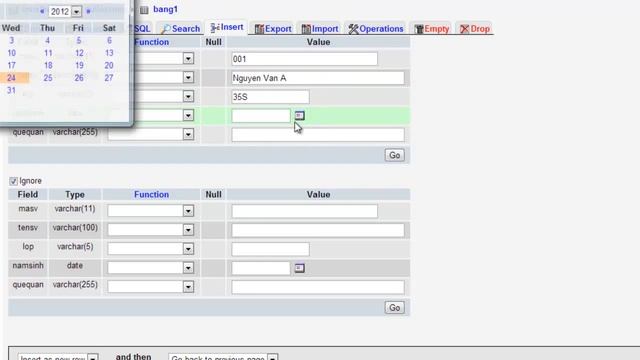The height and width of the screenshot is (360, 640).
Task: Expand function dropdown beside value 001
Action: 188,59
